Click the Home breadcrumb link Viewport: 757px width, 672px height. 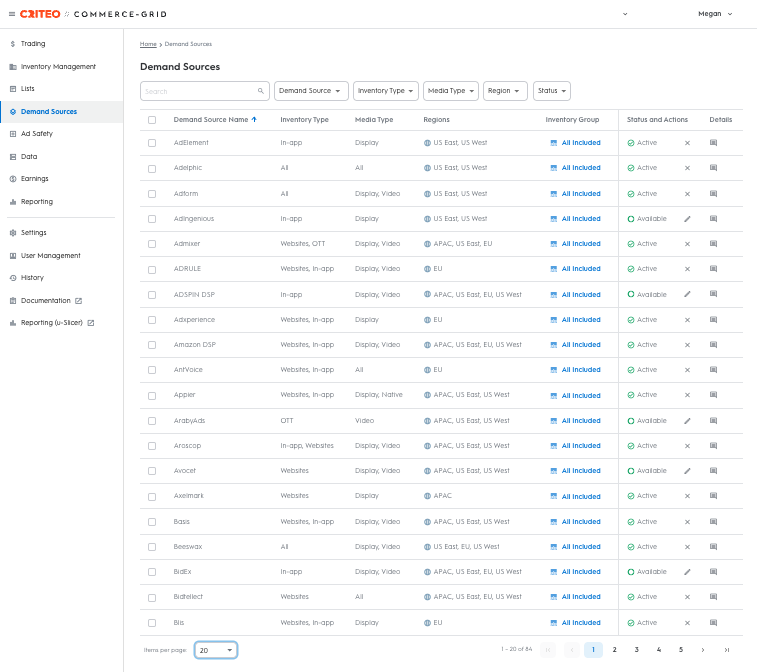[148, 44]
